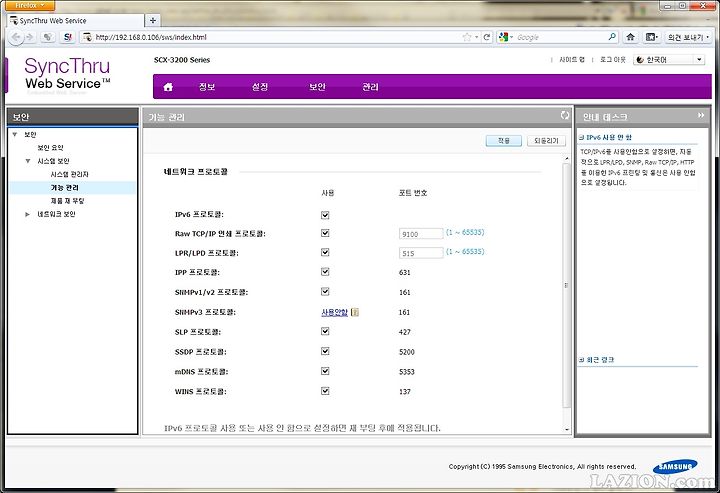Click the IPP port value 631
720x493 pixels.
pyautogui.click(x=405, y=273)
